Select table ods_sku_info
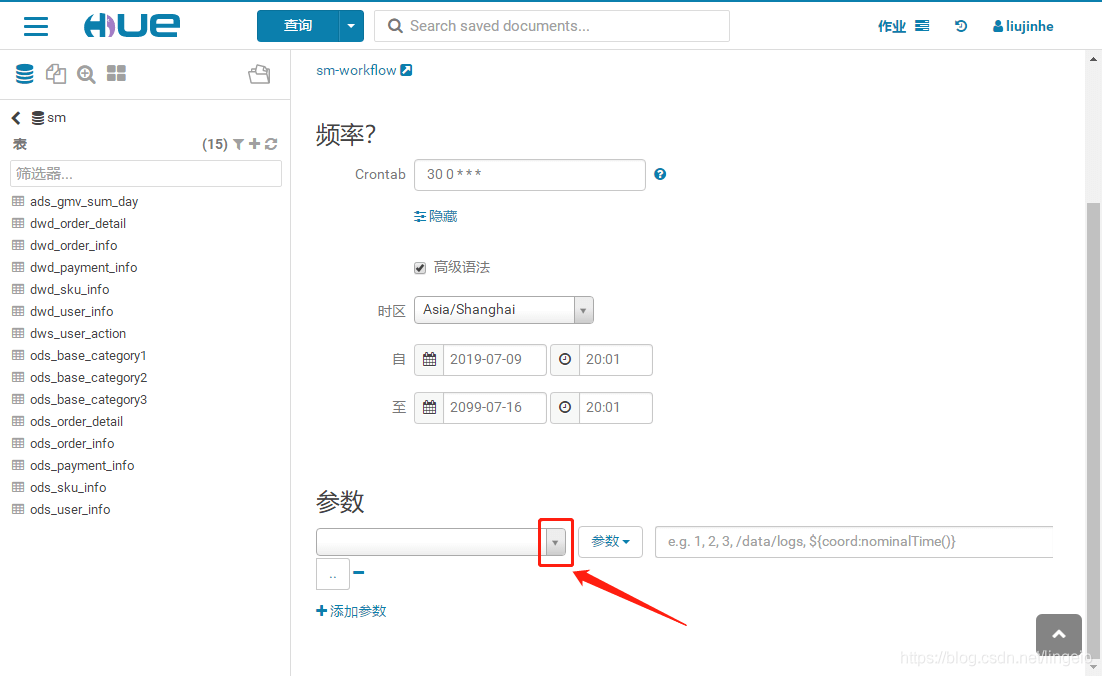Screen dimensions: 1102x676 (67, 487)
